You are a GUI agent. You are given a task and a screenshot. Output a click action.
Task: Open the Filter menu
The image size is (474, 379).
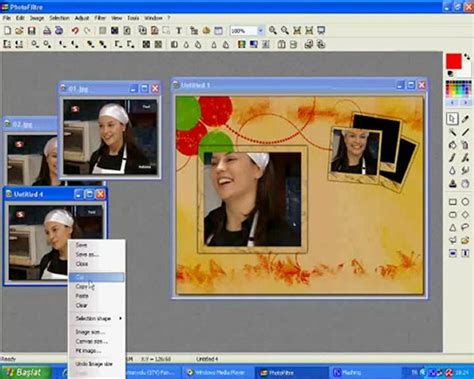tap(100, 18)
